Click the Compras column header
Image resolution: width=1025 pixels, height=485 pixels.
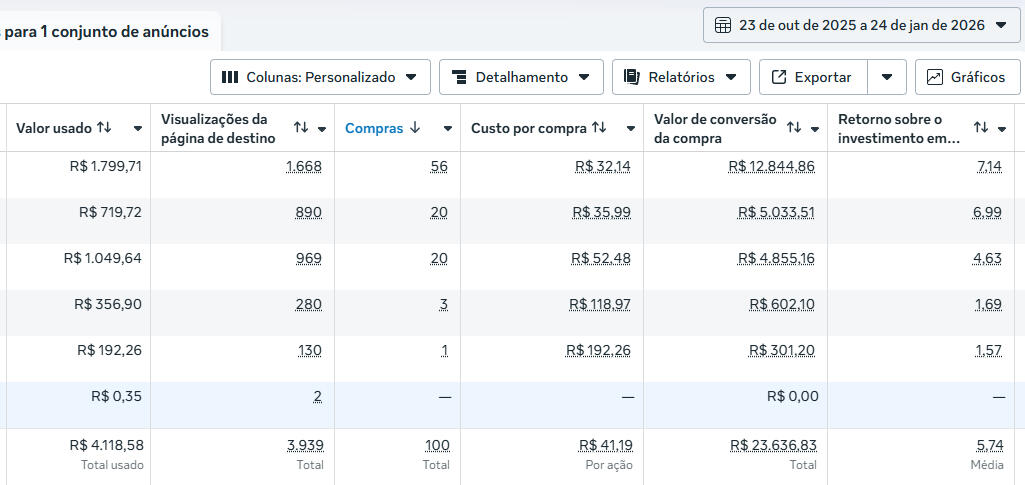374,128
